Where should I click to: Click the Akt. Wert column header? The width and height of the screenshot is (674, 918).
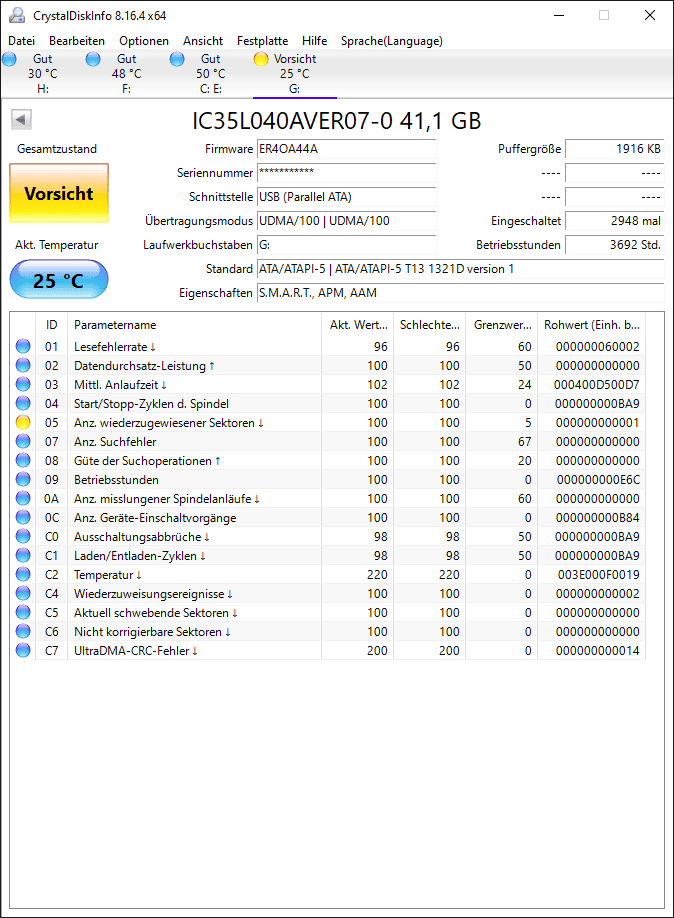(358, 324)
